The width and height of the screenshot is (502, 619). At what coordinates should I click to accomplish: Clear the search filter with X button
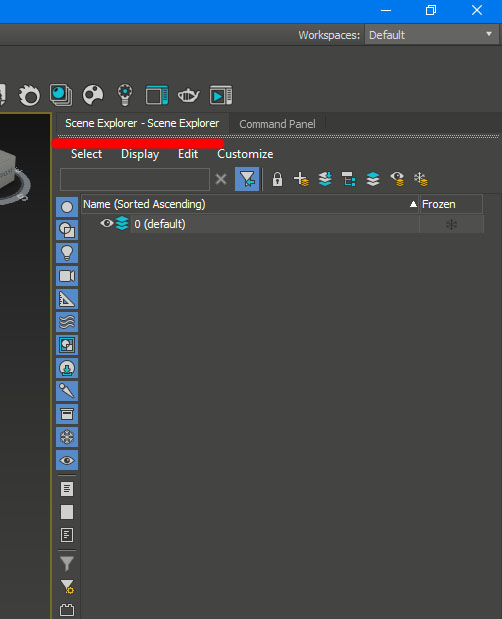pos(221,179)
